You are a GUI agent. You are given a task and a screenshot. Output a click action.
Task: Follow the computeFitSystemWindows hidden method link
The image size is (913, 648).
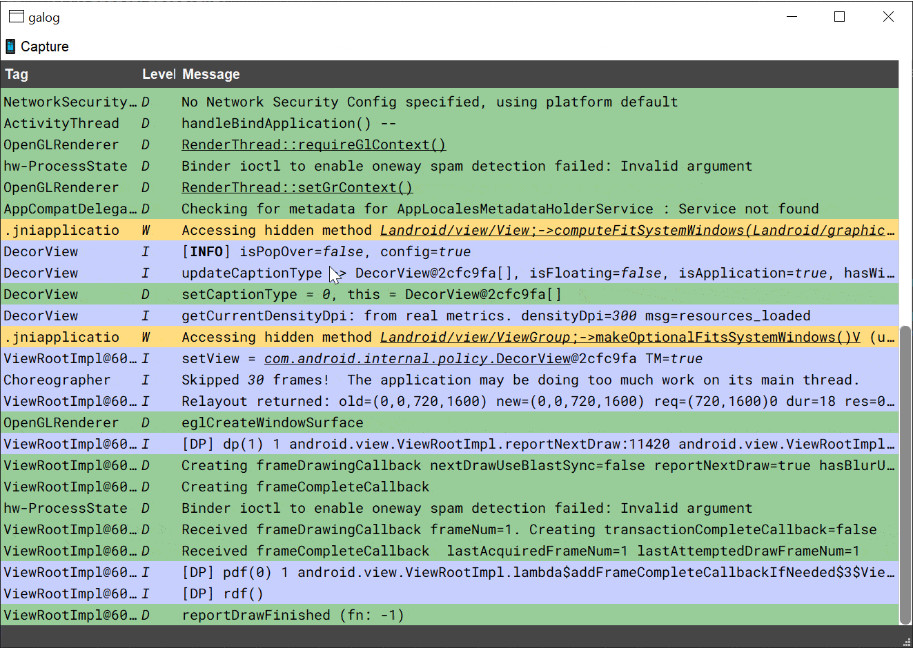[x=638, y=231]
